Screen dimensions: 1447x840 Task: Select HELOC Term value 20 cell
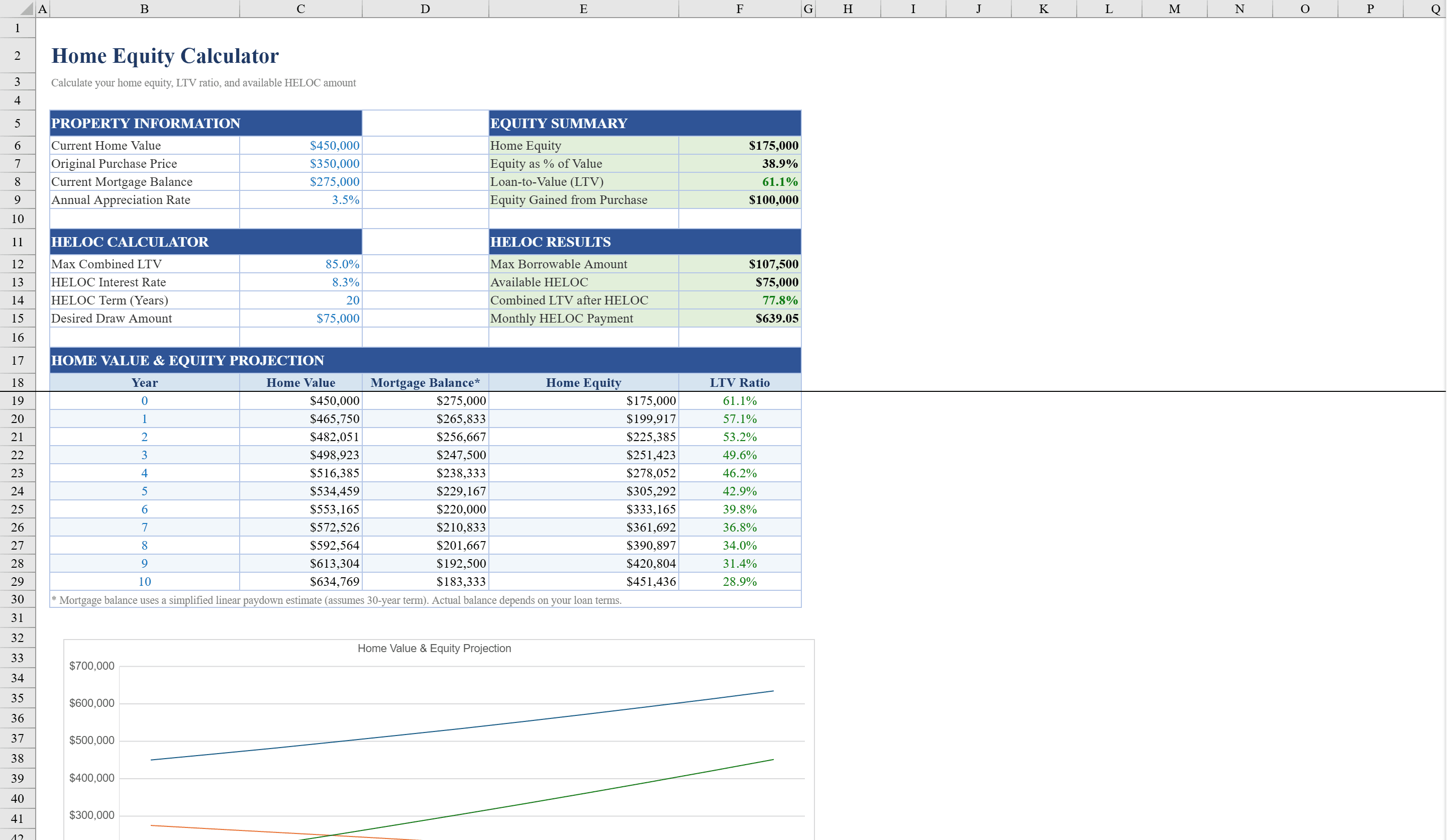click(301, 300)
